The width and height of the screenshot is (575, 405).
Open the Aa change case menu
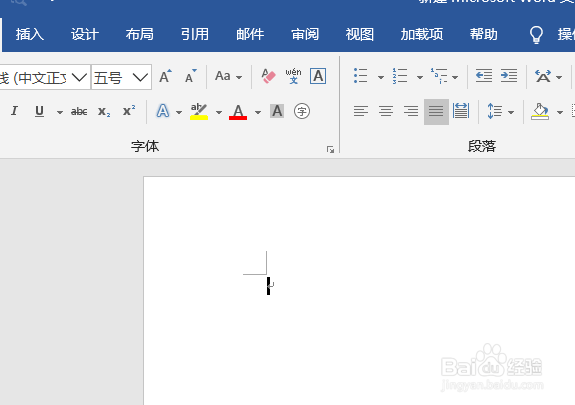[228, 76]
